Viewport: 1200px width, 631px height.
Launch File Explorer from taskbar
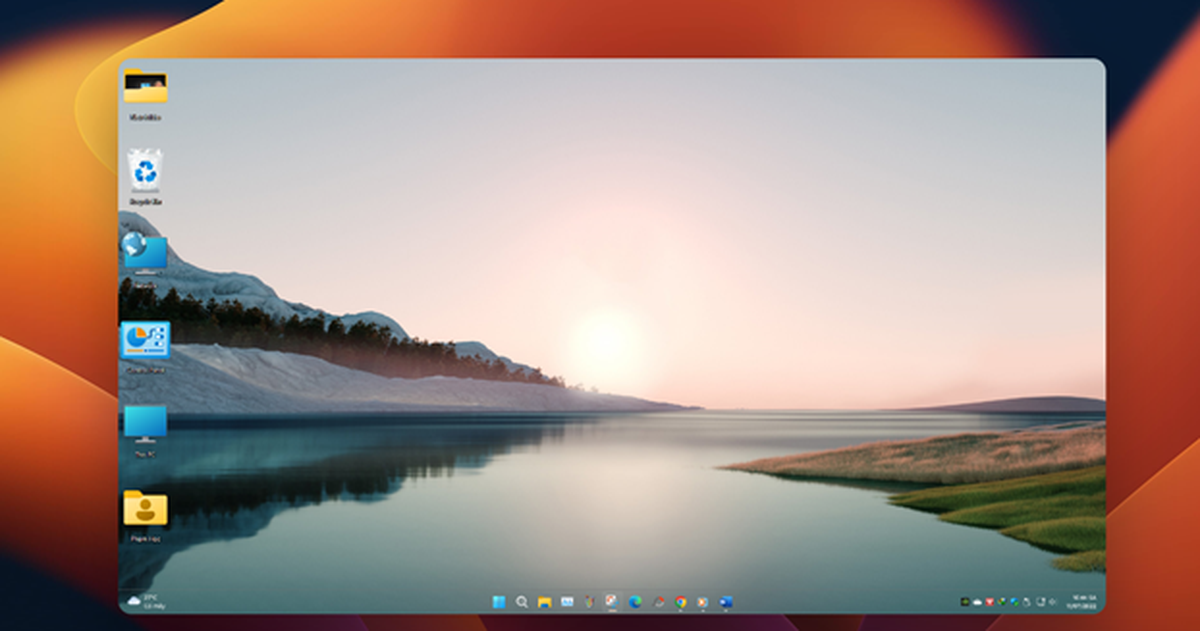[545, 602]
